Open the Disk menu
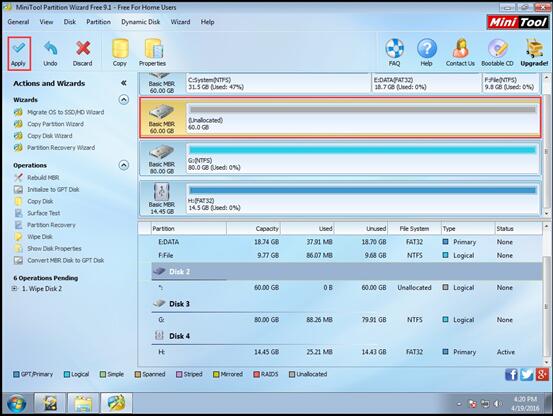 coord(70,22)
